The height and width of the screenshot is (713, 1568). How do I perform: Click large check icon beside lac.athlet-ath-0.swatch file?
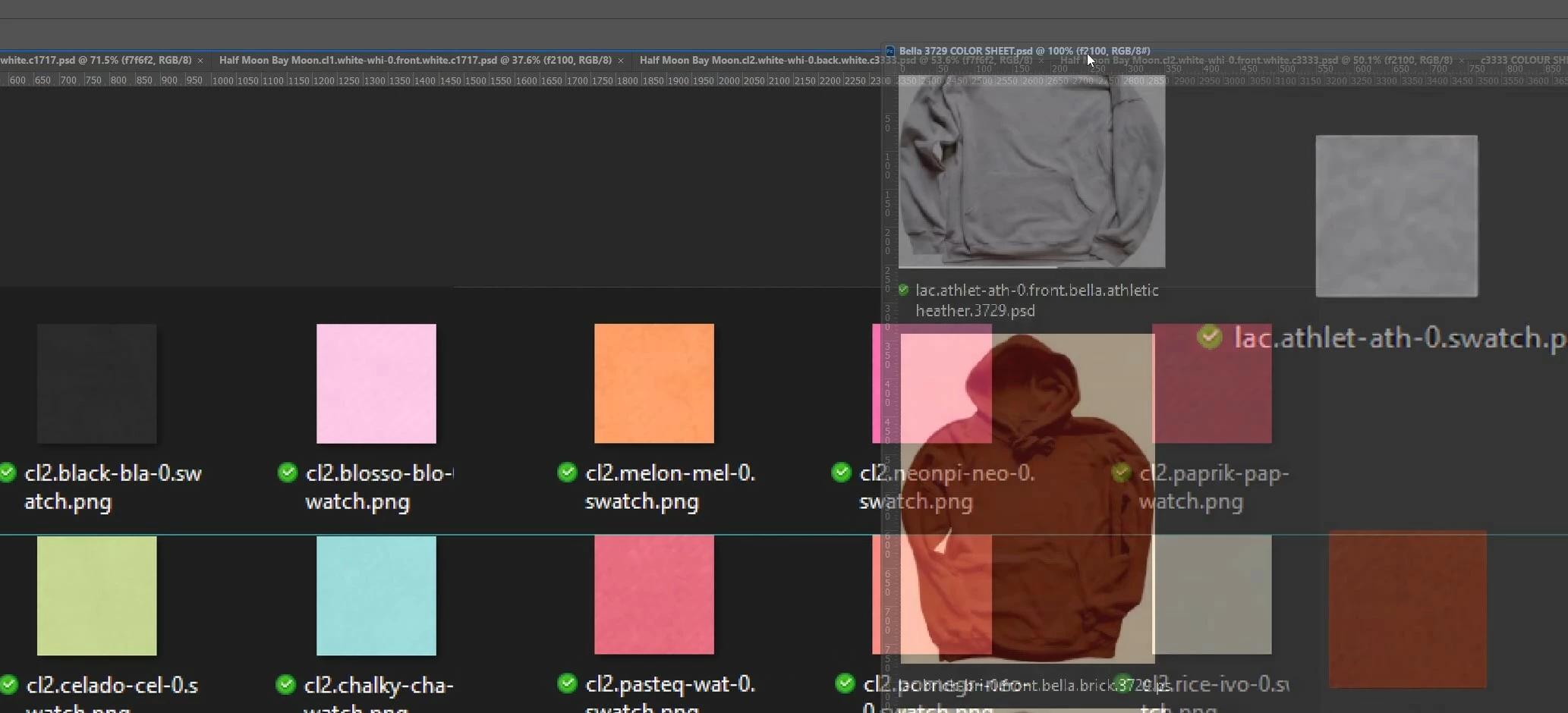point(1210,337)
